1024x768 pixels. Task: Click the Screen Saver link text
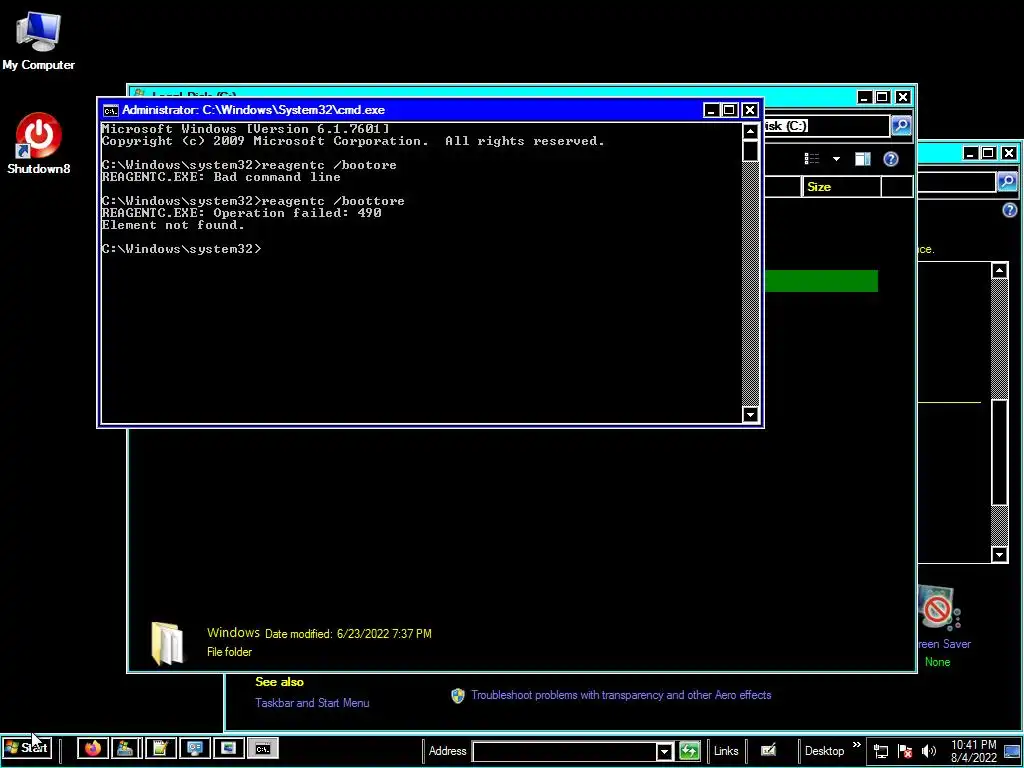[x=944, y=644]
